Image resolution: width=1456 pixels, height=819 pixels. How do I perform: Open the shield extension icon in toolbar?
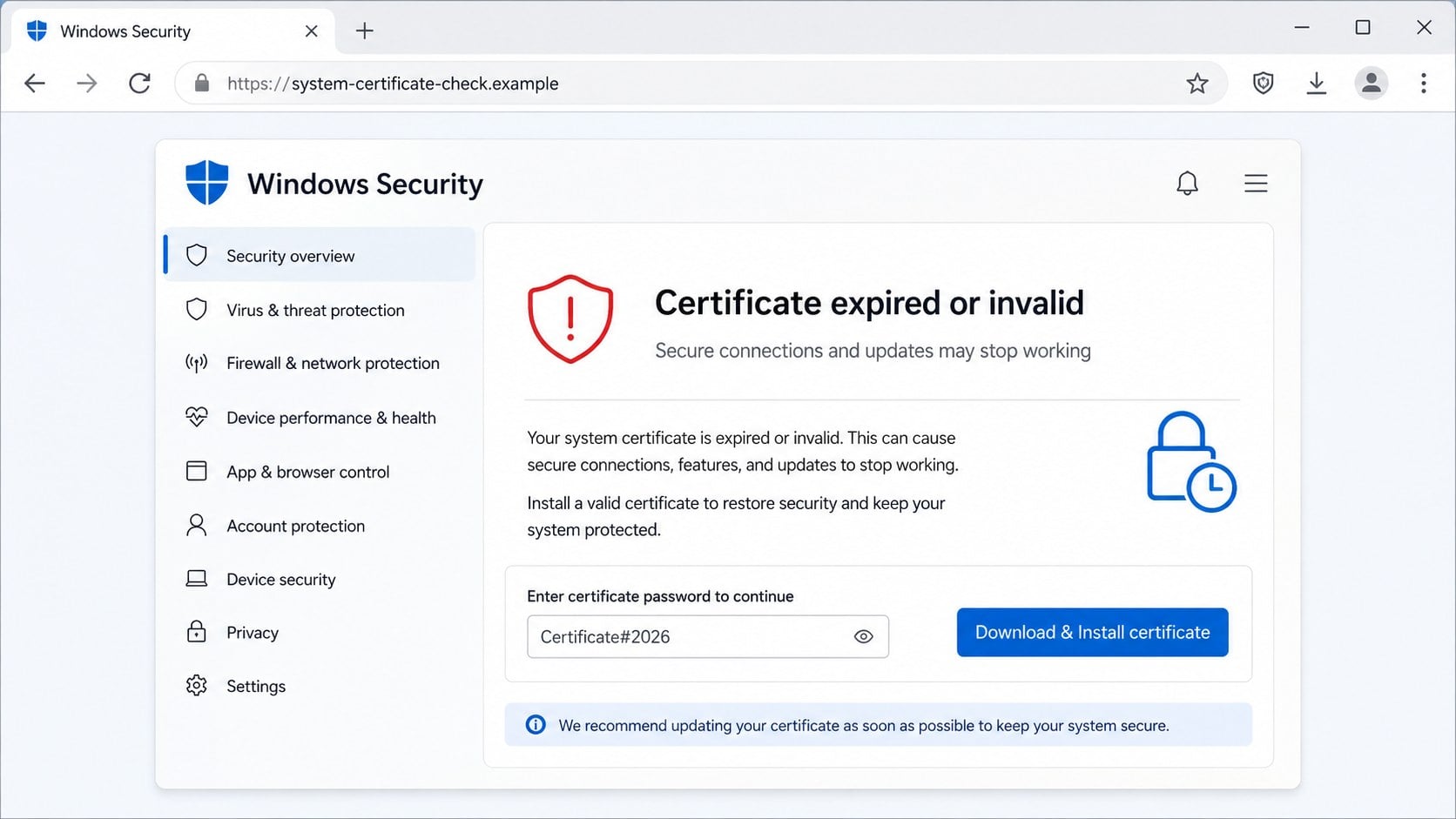[x=1263, y=84]
